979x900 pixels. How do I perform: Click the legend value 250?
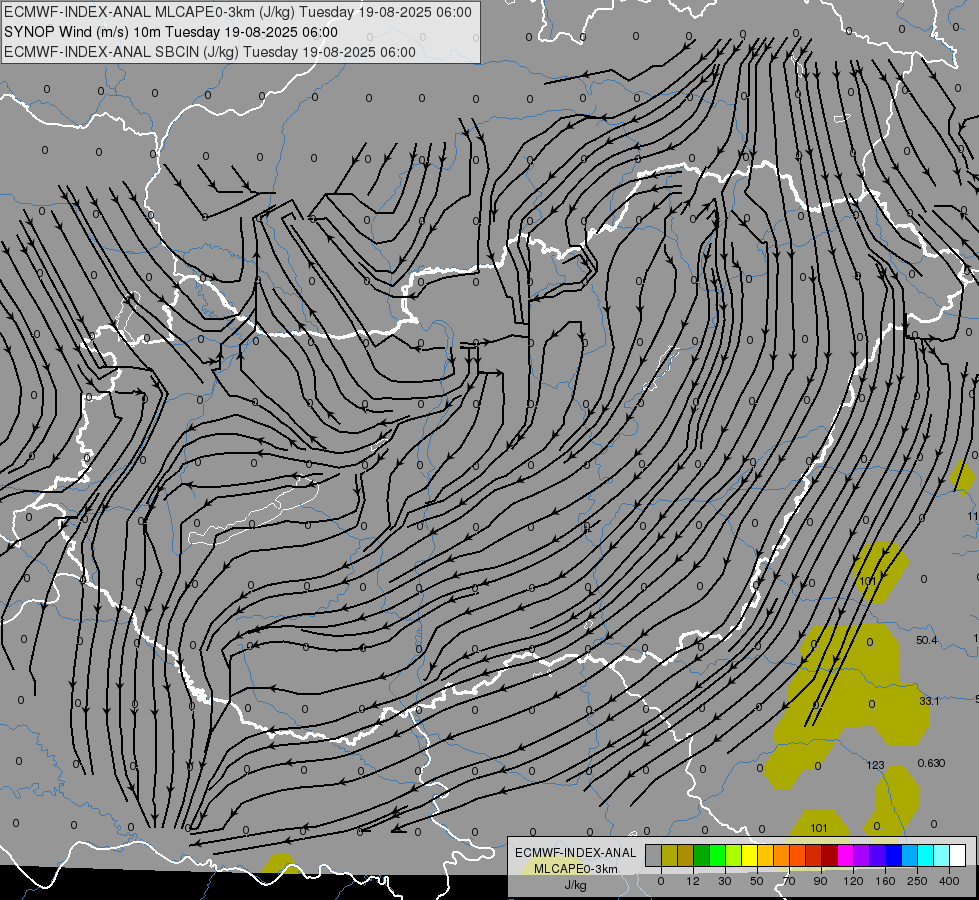click(x=917, y=881)
